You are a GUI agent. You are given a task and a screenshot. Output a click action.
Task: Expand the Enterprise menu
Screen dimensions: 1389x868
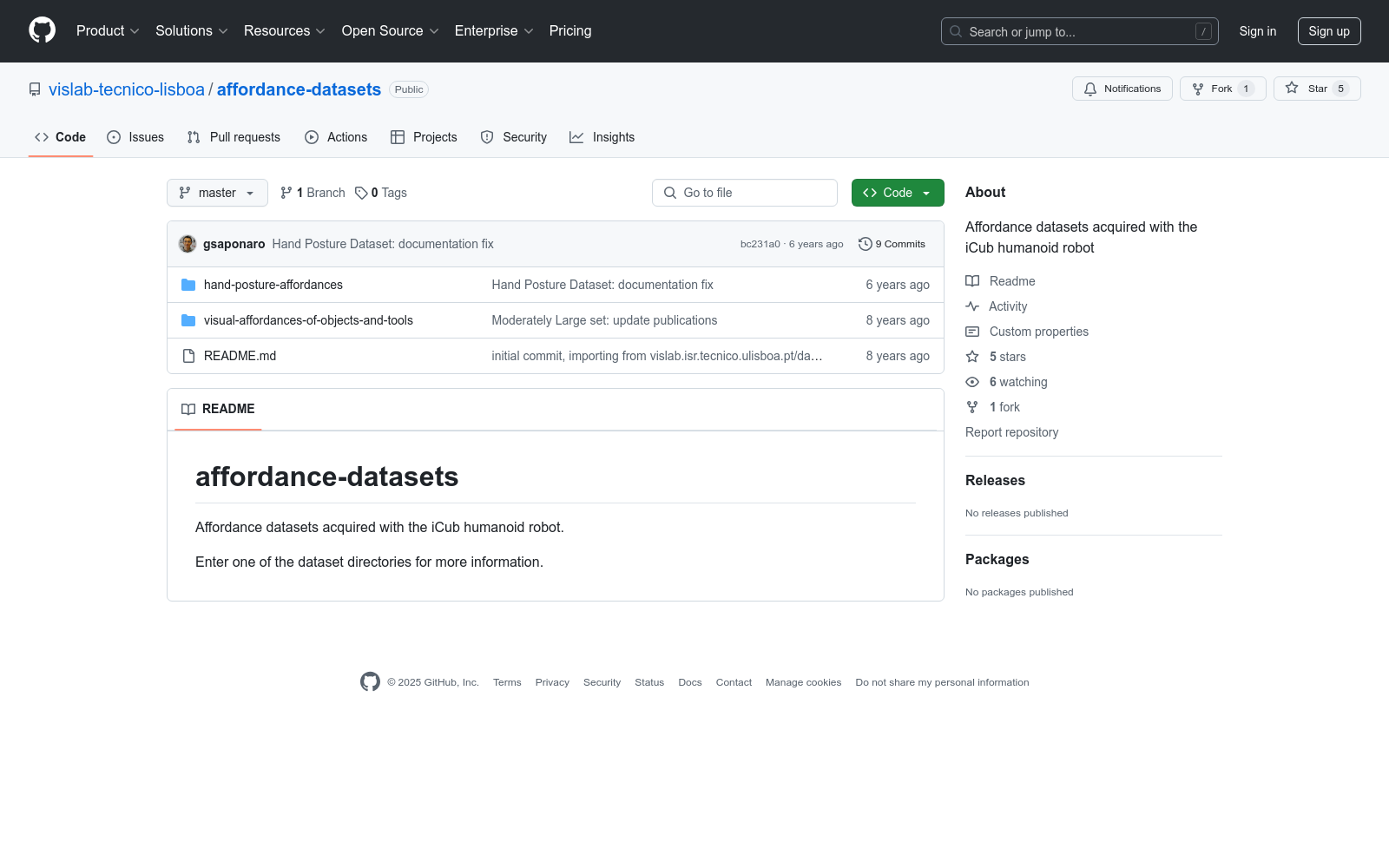[494, 30]
